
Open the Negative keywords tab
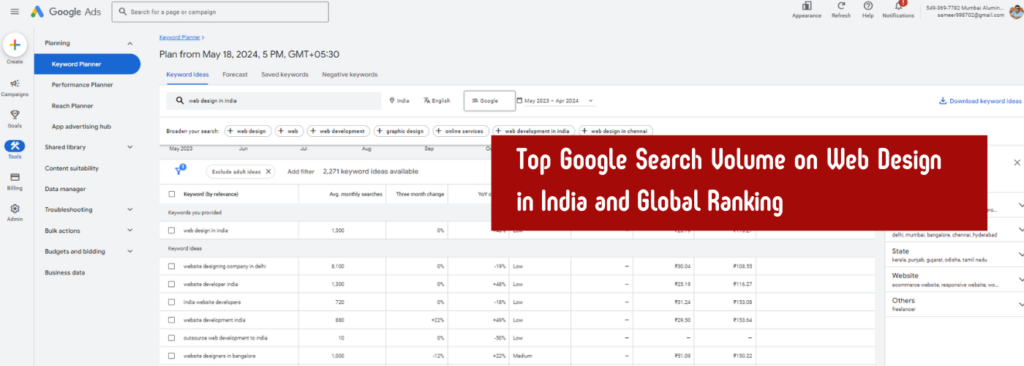click(349, 75)
